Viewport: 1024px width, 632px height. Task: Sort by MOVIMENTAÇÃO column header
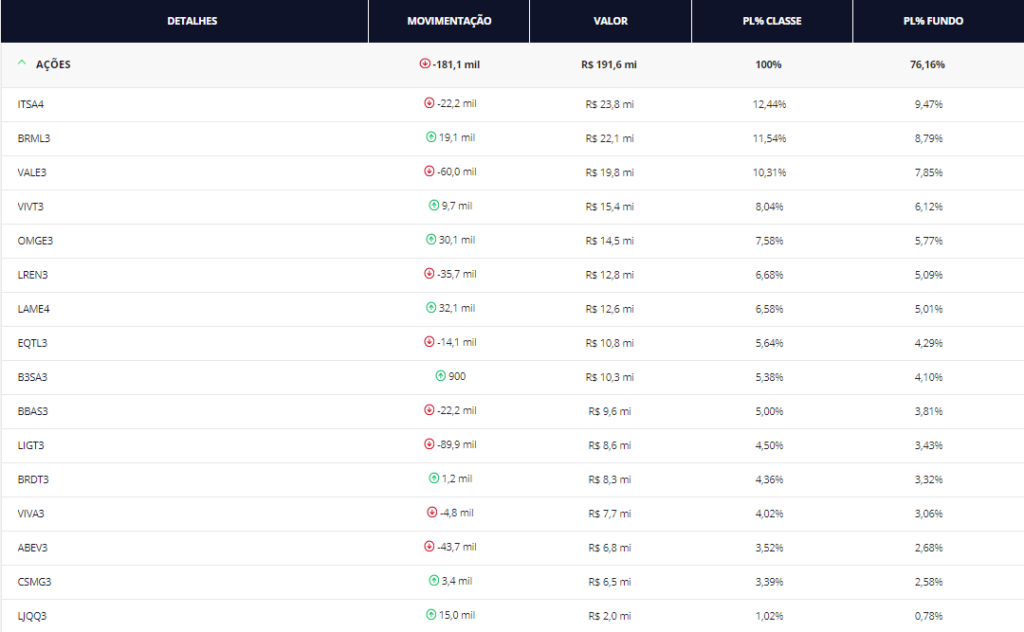click(449, 21)
